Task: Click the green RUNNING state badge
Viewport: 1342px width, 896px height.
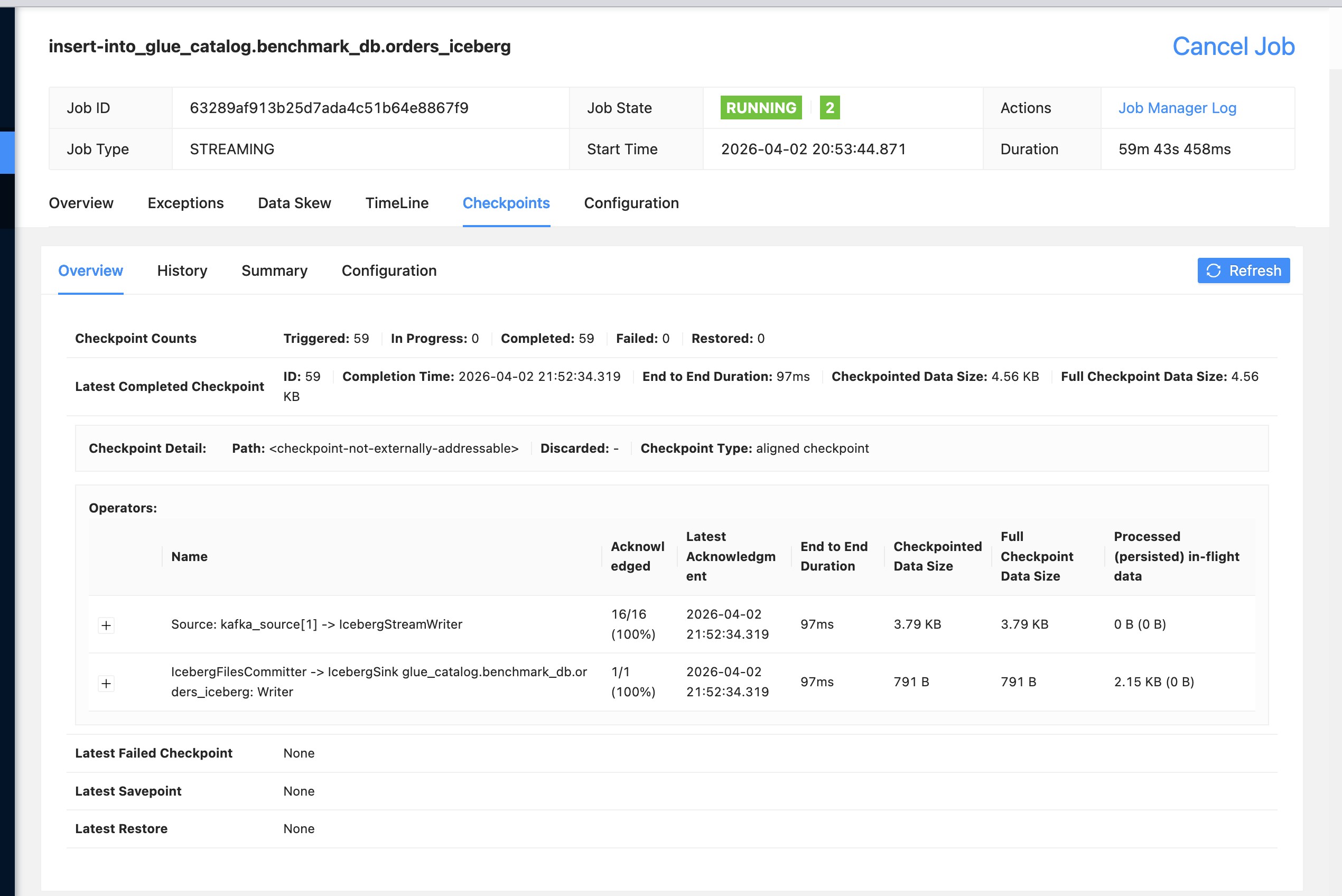Action: tap(761, 107)
